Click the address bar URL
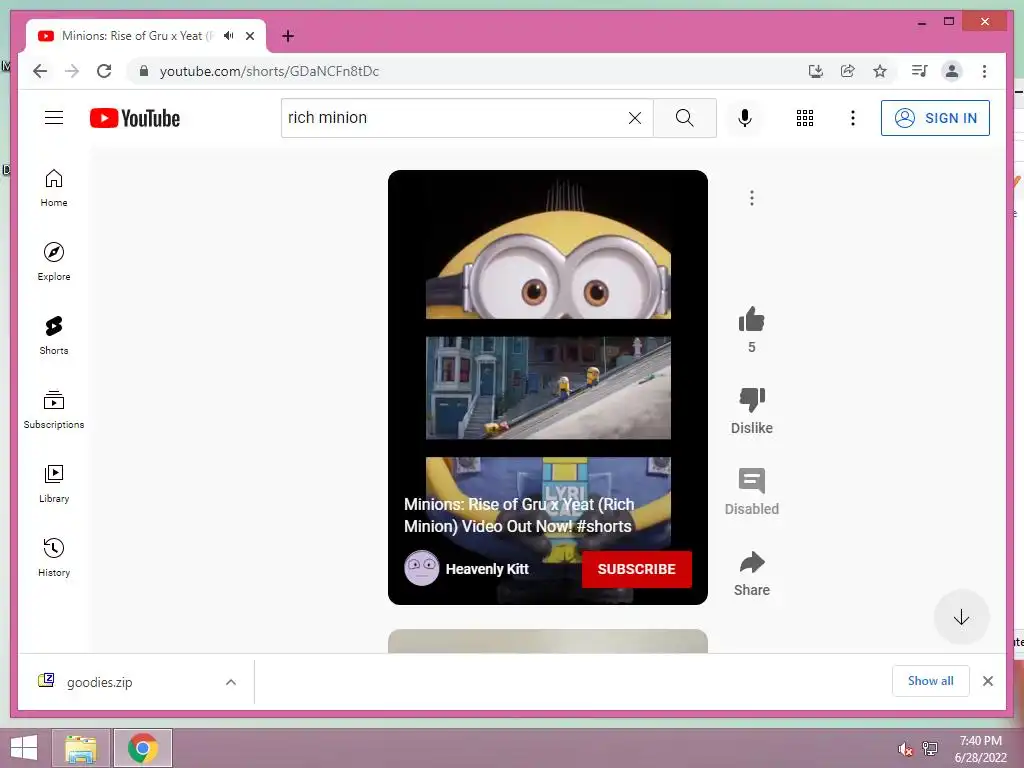 269,71
